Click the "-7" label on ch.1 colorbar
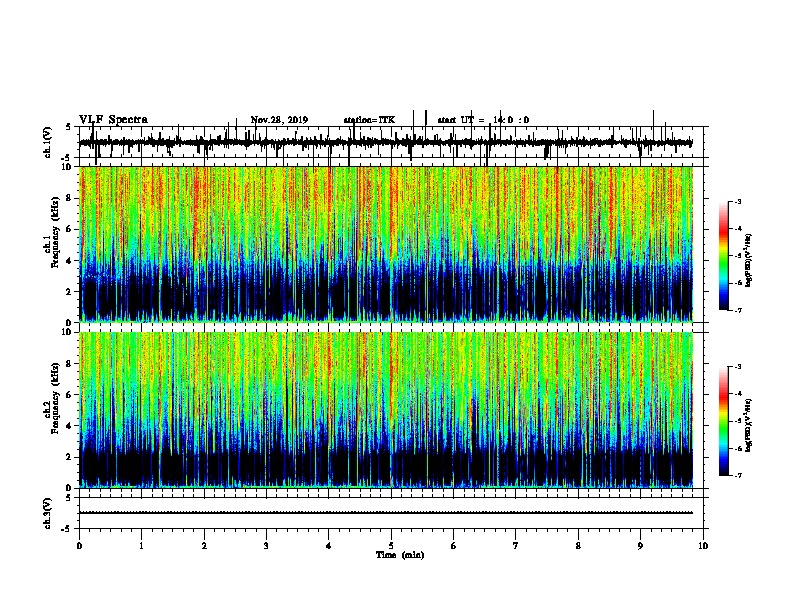The width and height of the screenshot is (792, 612). coord(738,310)
